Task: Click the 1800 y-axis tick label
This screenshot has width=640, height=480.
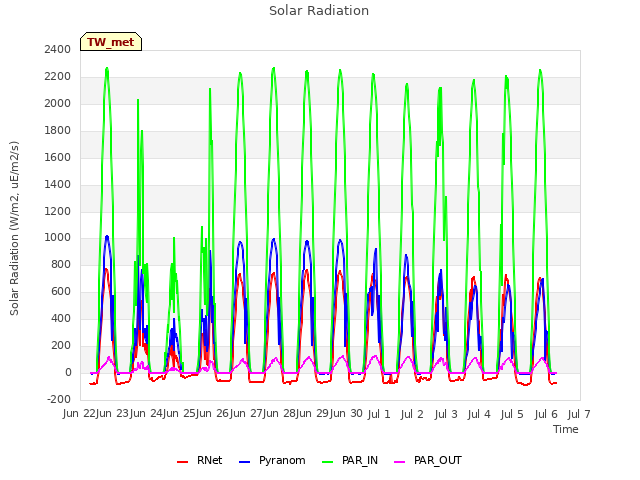Action: click(x=58, y=130)
